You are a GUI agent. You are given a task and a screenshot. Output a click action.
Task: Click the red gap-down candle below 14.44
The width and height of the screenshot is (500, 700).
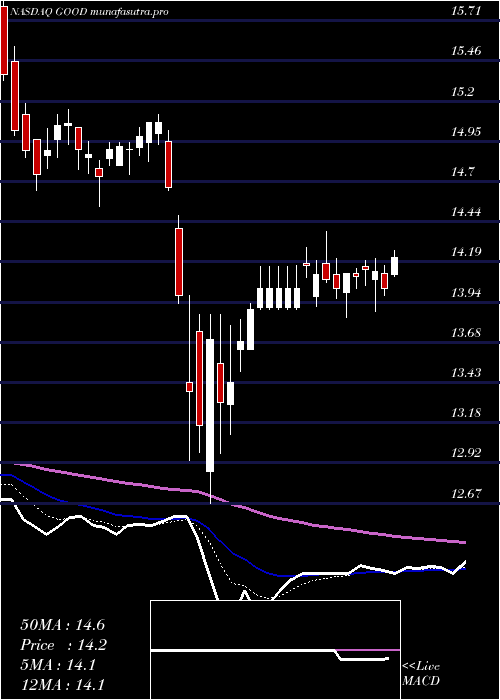[179, 262]
